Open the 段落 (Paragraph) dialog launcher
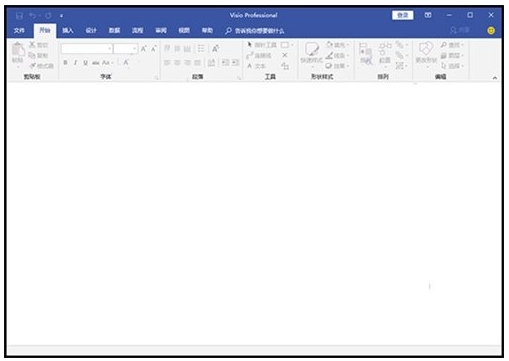509x361 pixels. [x=239, y=78]
